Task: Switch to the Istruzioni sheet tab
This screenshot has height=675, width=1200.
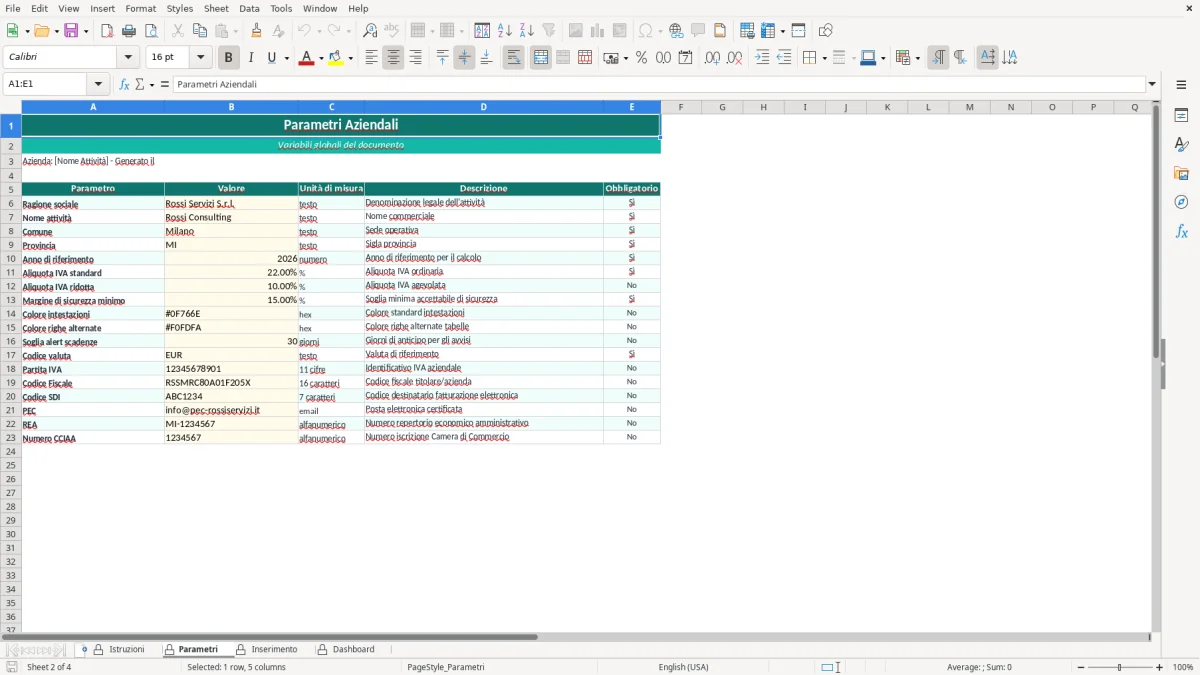Action: (x=127, y=649)
